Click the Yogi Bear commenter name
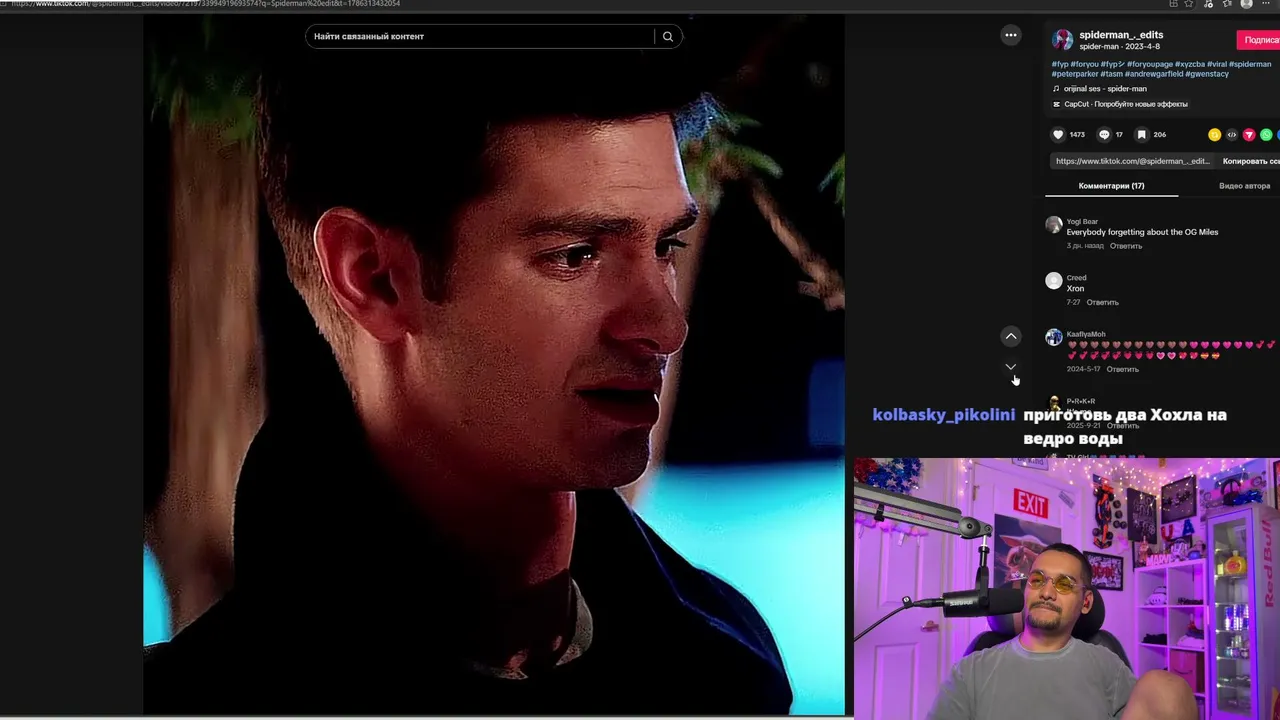1280x720 pixels. point(1082,222)
